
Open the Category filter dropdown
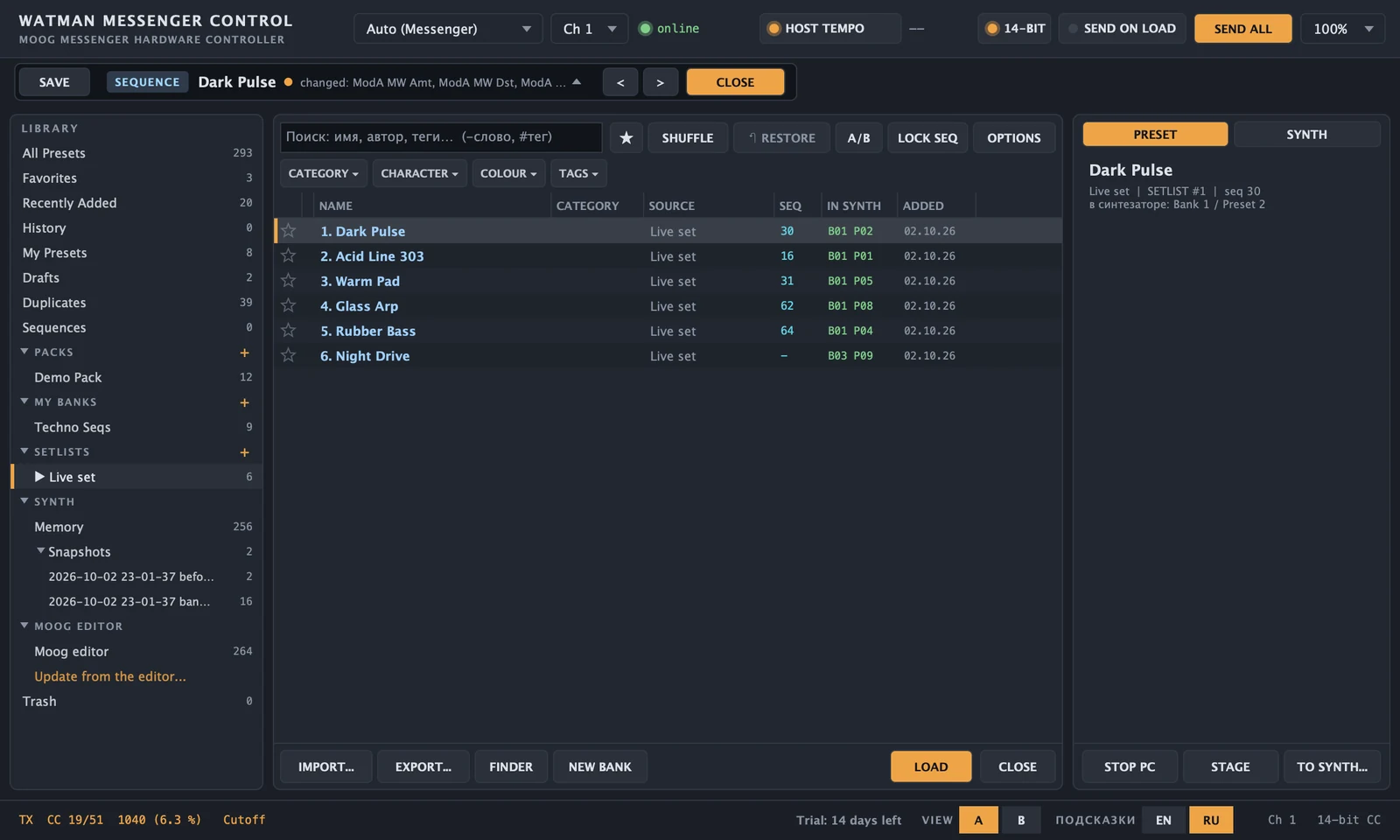323,173
